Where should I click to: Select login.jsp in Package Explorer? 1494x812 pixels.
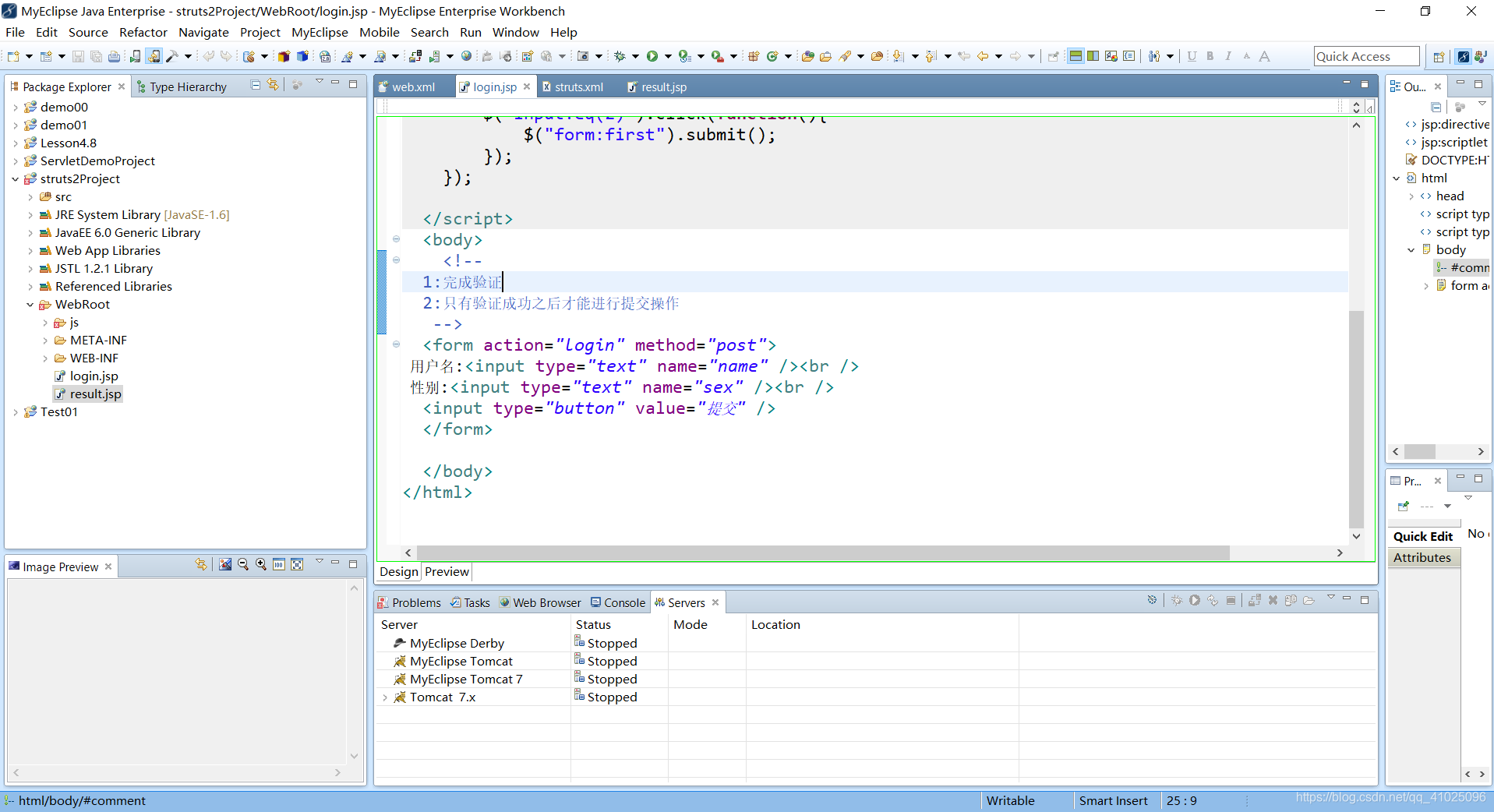pyautogui.click(x=94, y=376)
